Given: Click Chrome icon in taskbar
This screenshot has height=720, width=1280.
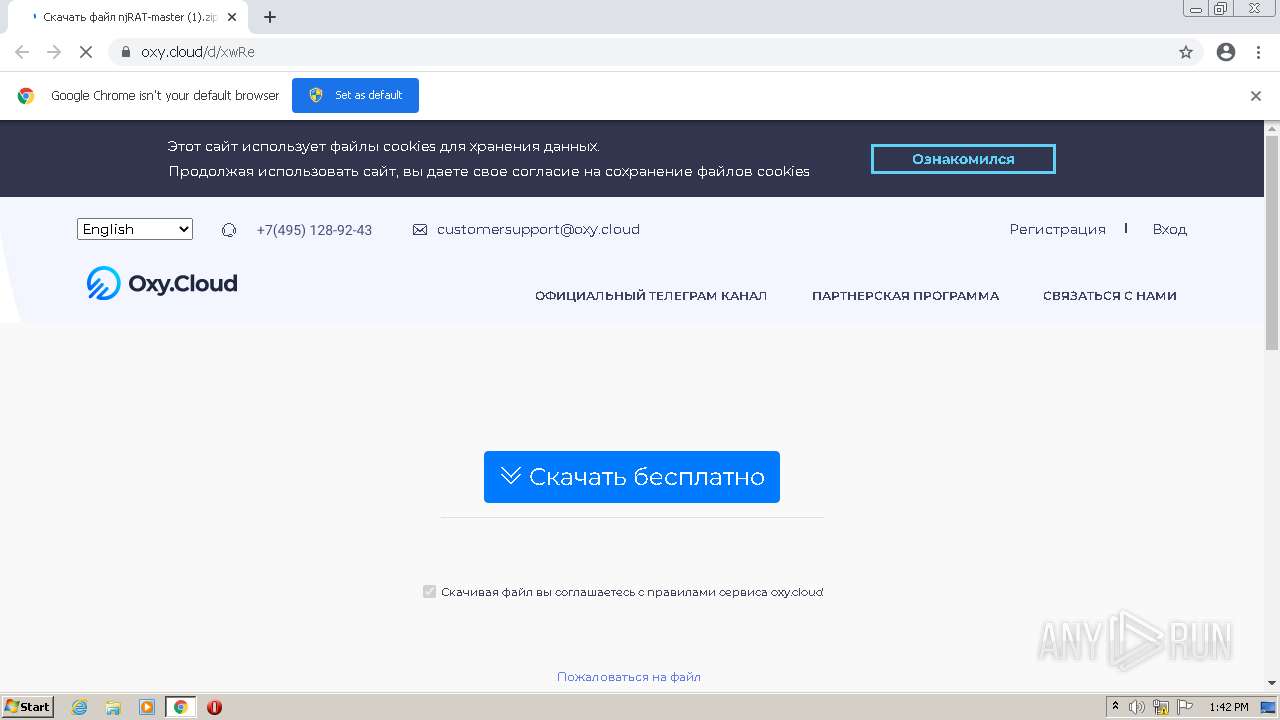Looking at the screenshot, I should pyautogui.click(x=180, y=707).
